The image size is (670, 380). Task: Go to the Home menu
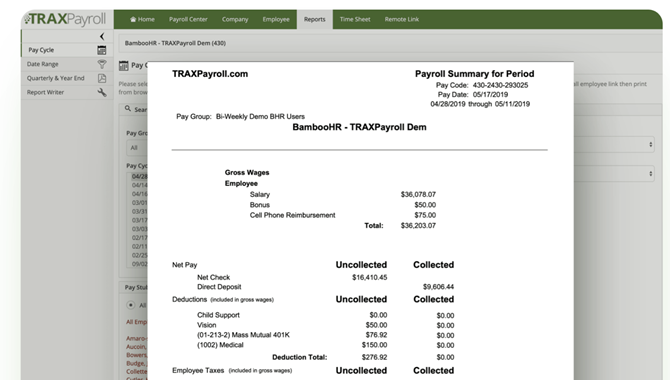pos(142,19)
